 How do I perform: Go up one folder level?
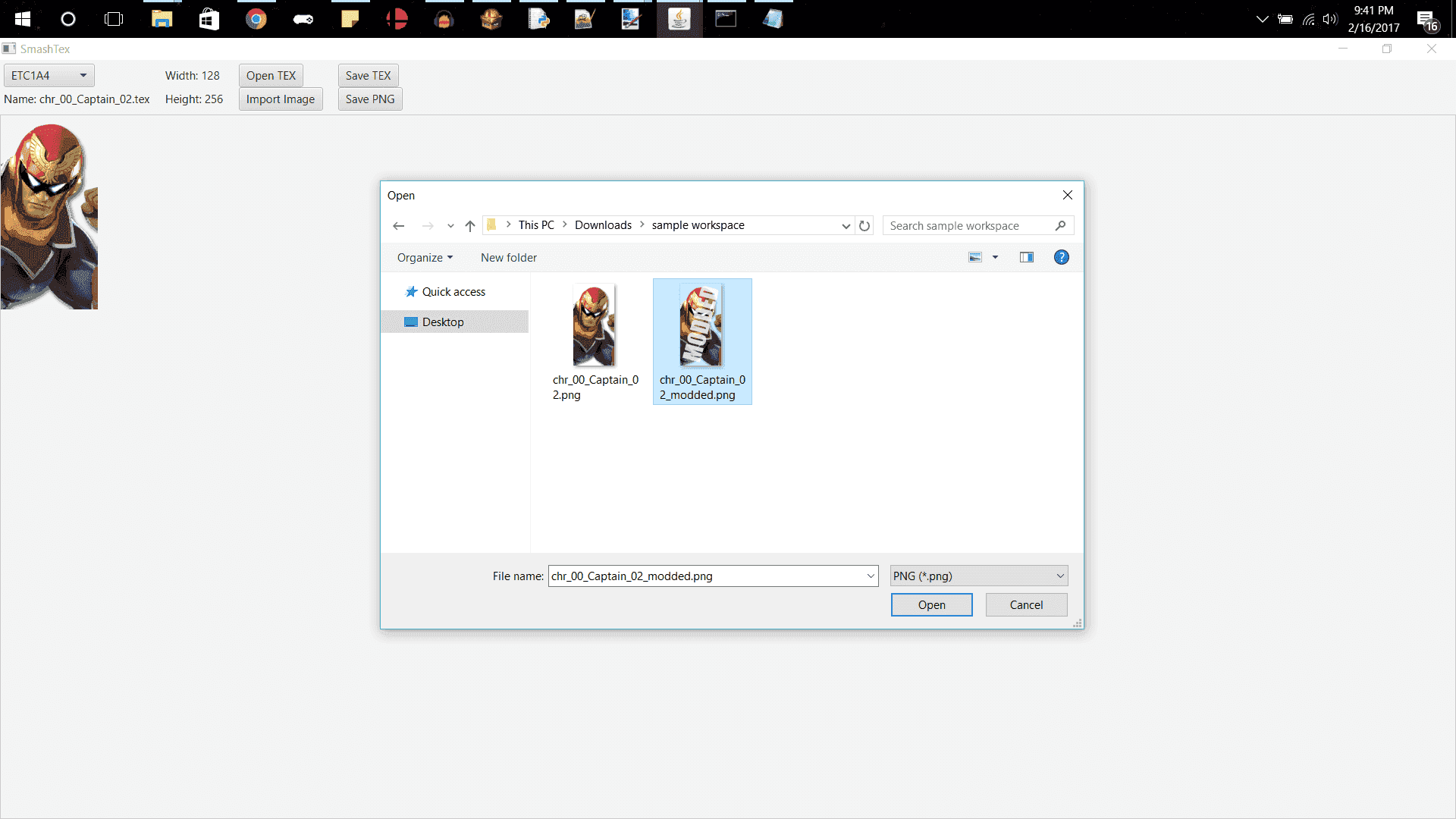[470, 226]
